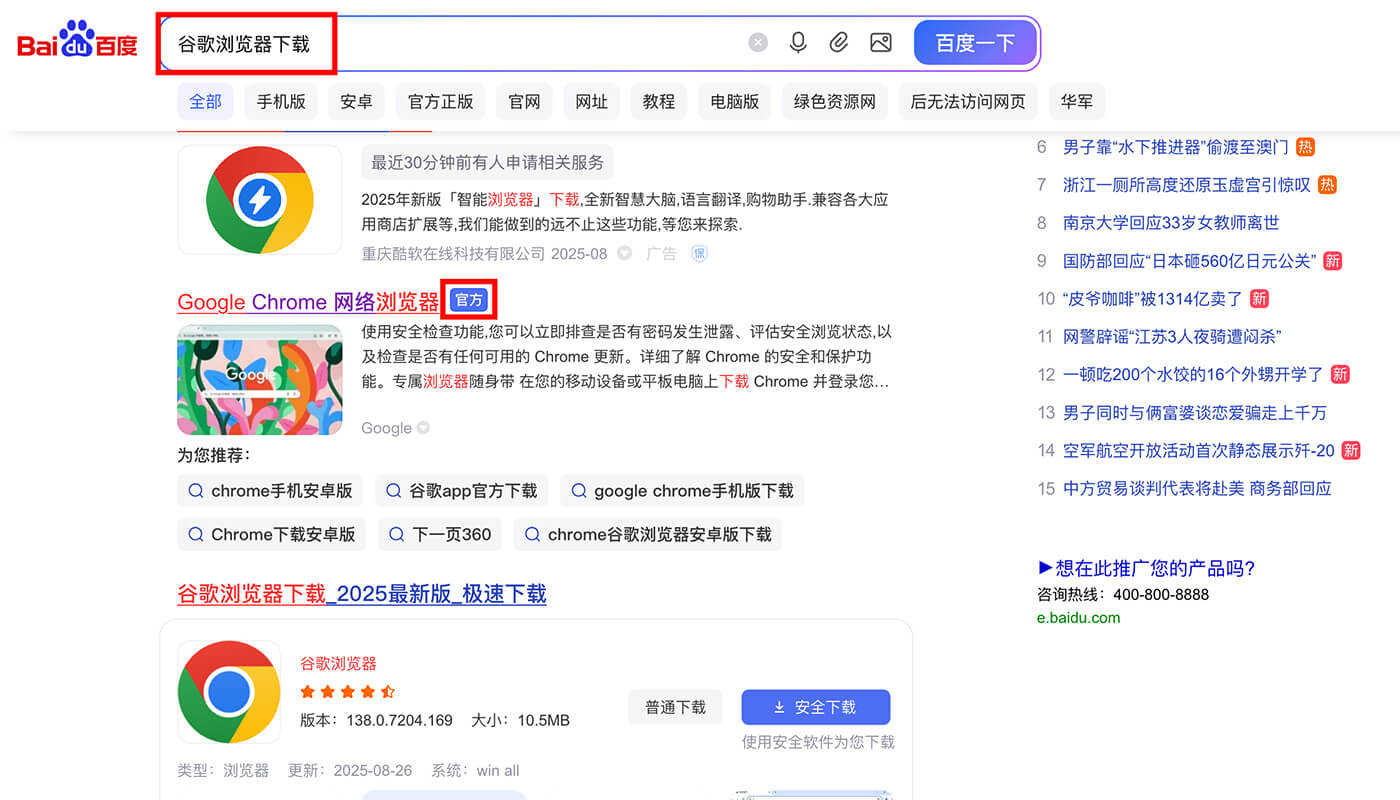Click the Baidu logo
1400x800 pixels.
tap(77, 41)
